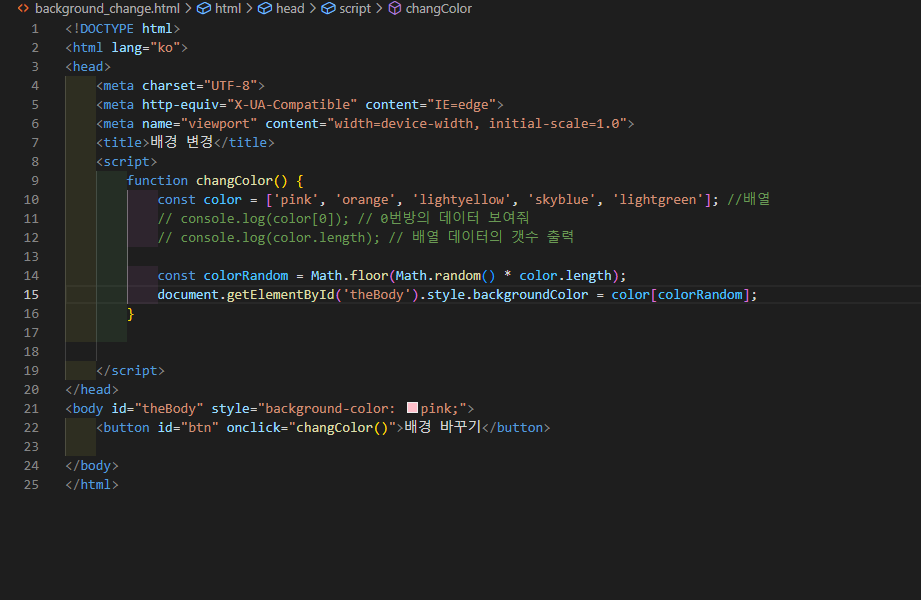921x600 pixels.
Task: Click 'lightgreen' string in the color array
Action: (x=657, y=199)
